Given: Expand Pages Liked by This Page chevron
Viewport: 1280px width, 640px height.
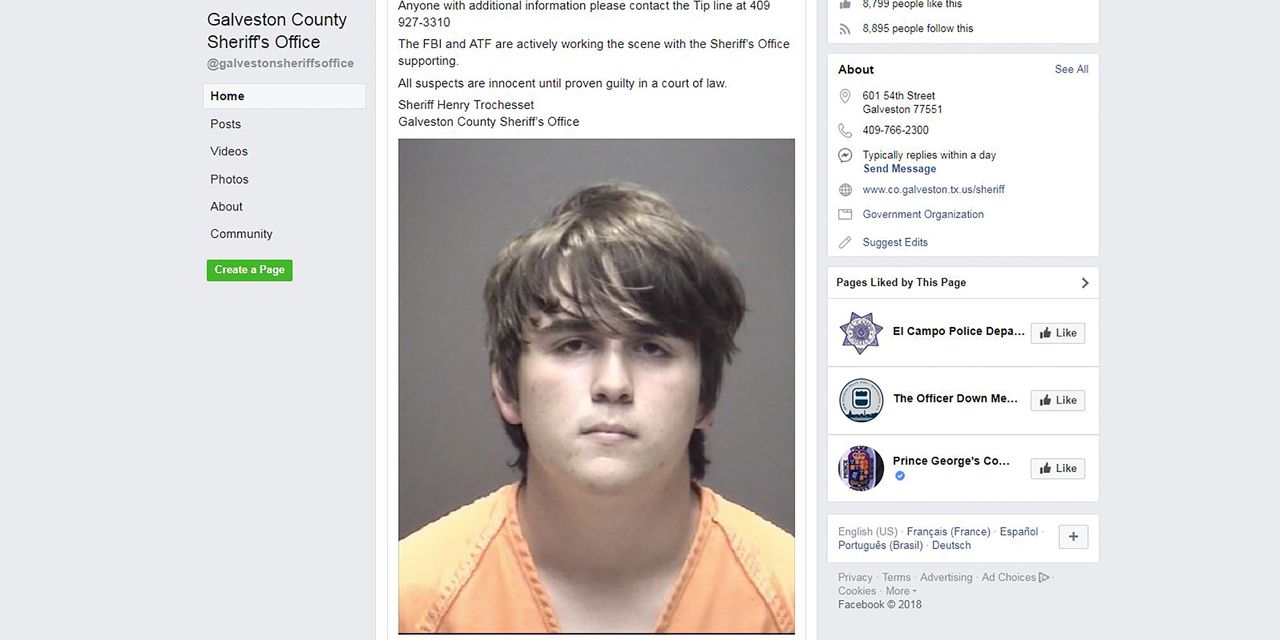Looking at the screenshot, I should (1085, 283).
